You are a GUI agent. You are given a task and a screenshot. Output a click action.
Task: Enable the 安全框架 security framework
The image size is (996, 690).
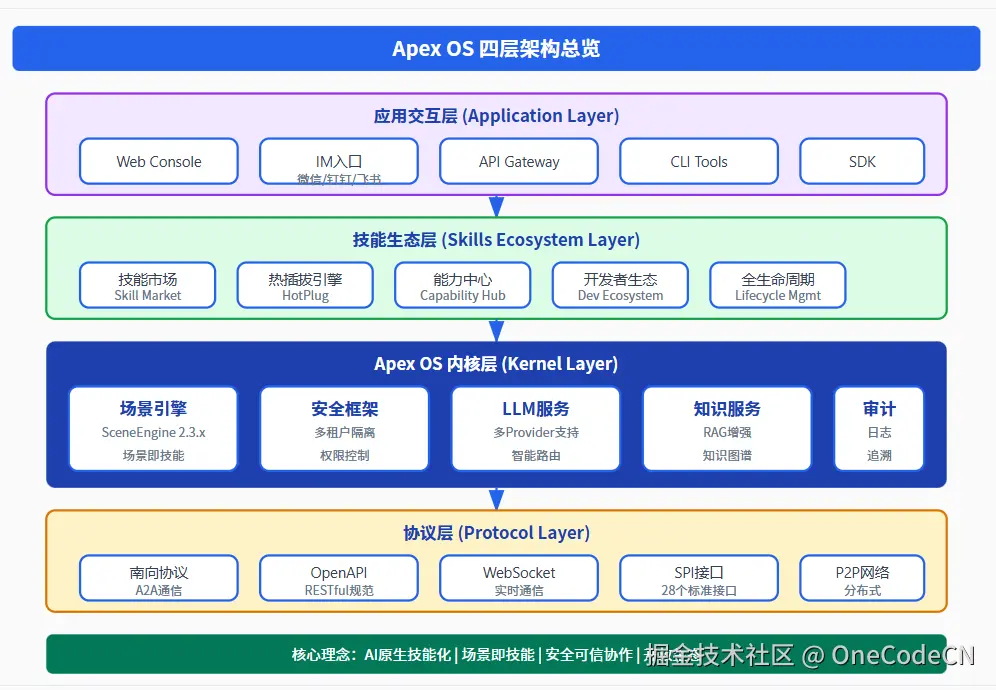(344, 428)
